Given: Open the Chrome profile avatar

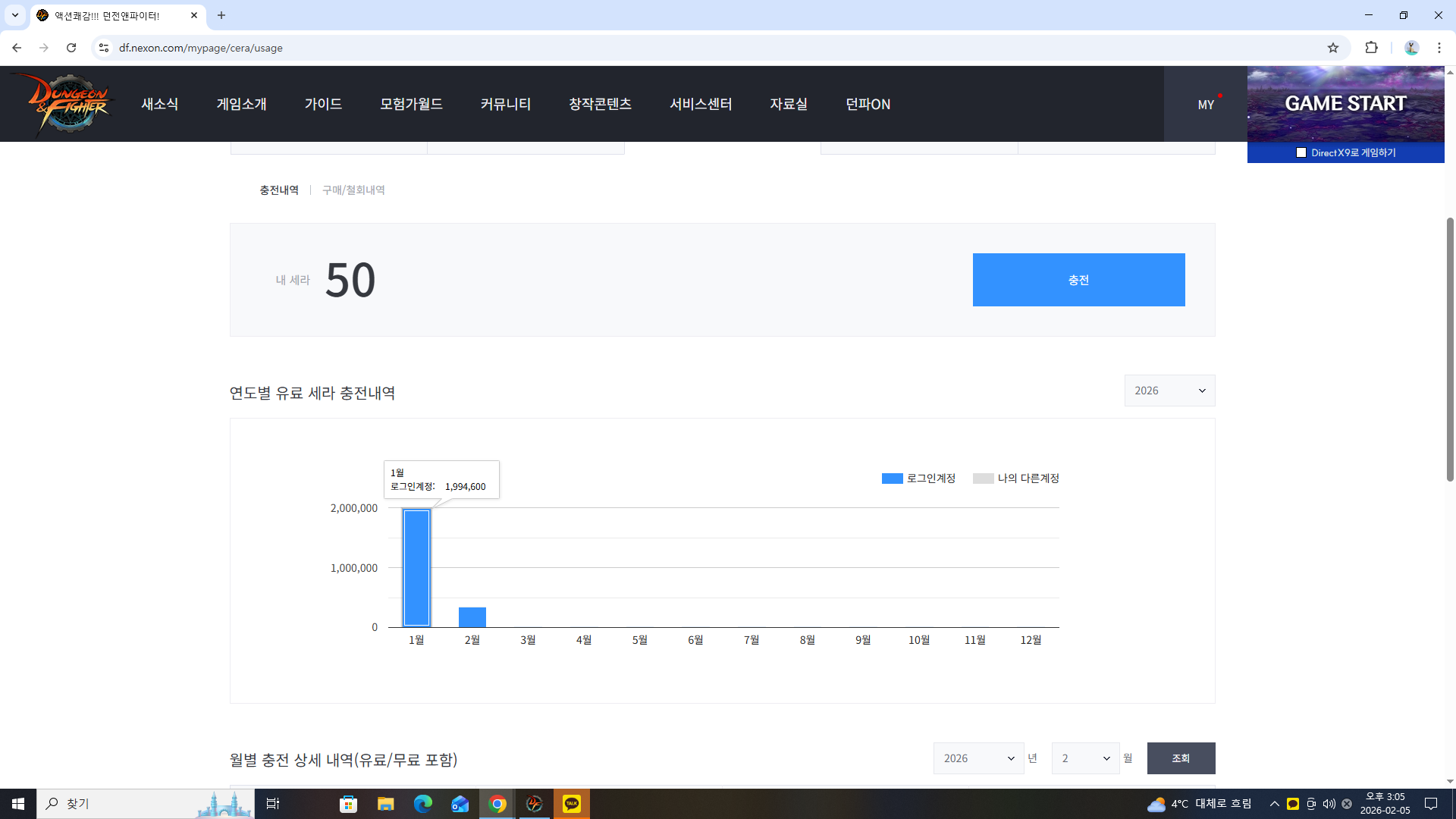Looking at the screenshot, I should 1411,48.
